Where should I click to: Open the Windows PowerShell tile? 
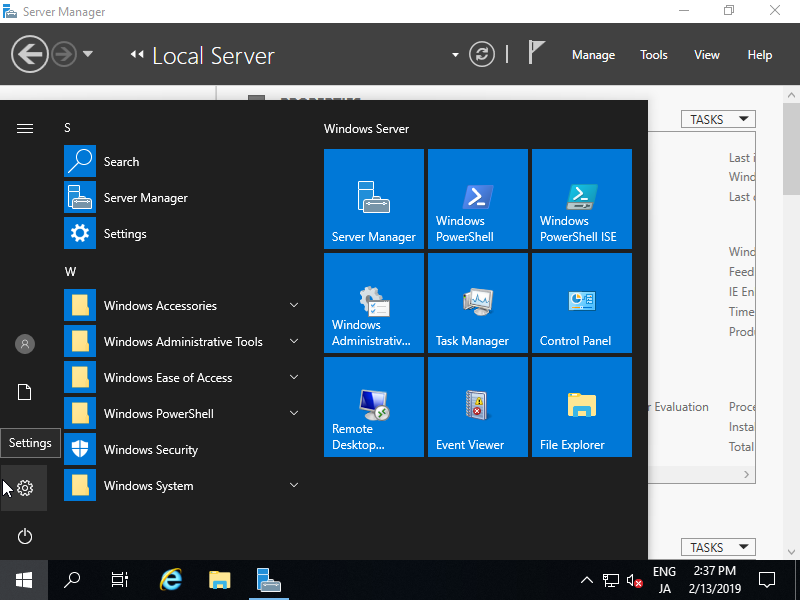(x=477, y=198)
